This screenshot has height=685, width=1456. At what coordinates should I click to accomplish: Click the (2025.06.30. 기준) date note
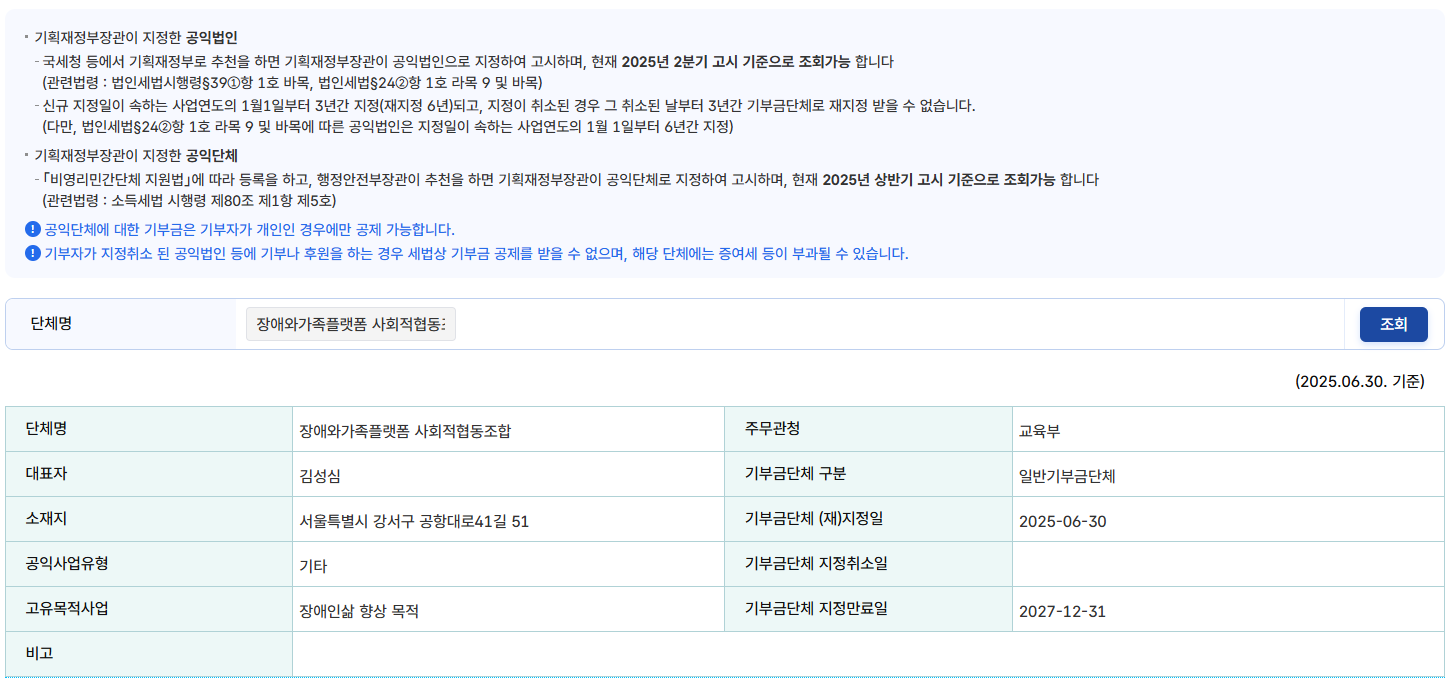pos(1360,382)
